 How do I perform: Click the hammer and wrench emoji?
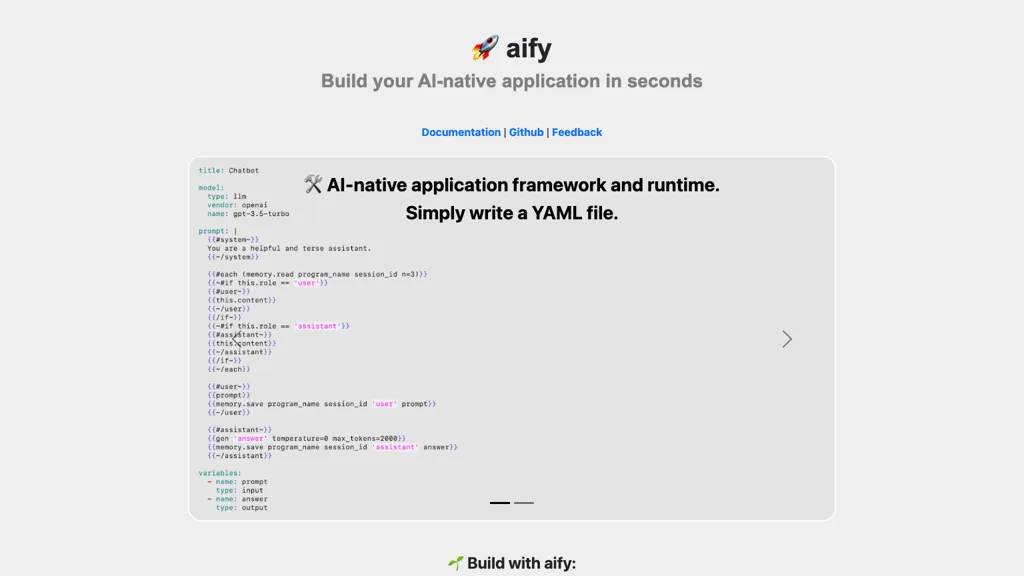tap(313, 185)
